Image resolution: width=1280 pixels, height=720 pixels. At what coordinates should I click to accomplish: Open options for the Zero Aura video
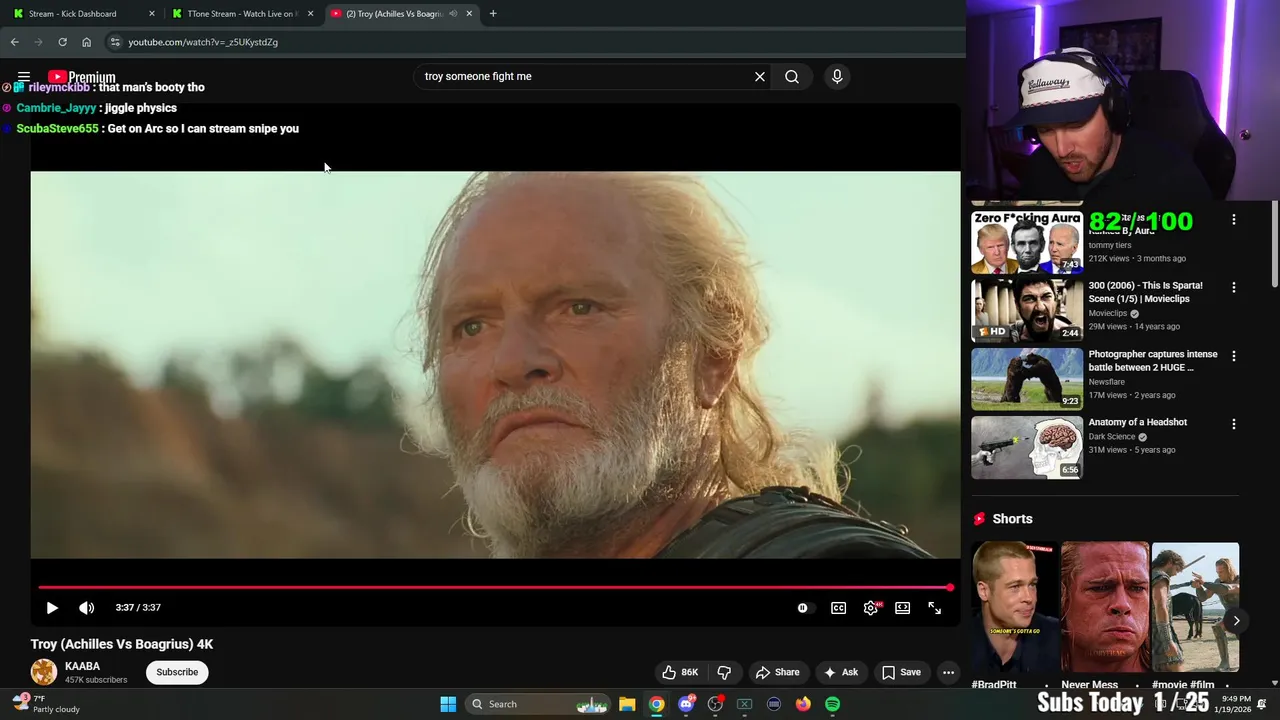(1233, 219)
